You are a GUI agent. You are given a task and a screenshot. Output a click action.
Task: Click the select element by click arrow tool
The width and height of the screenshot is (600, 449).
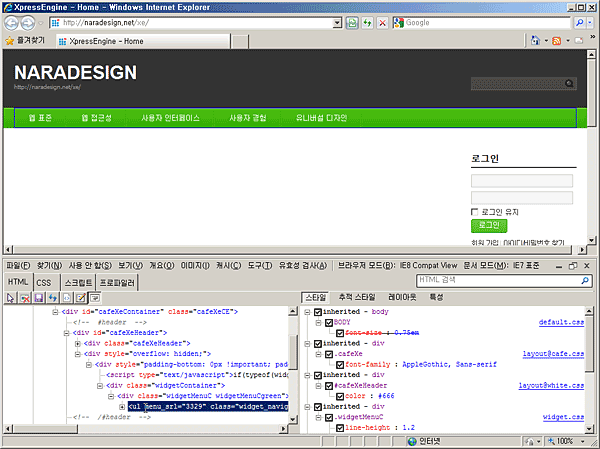click(x=10, y=298)
